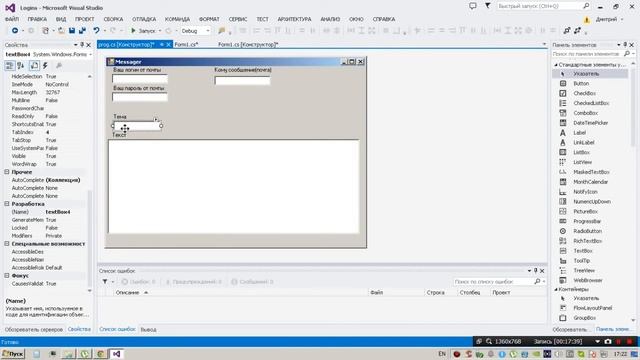Click the yellow warning icon near Дмитрий
The height and width of the screenshot is (360, 640).
tap(587, 19)
